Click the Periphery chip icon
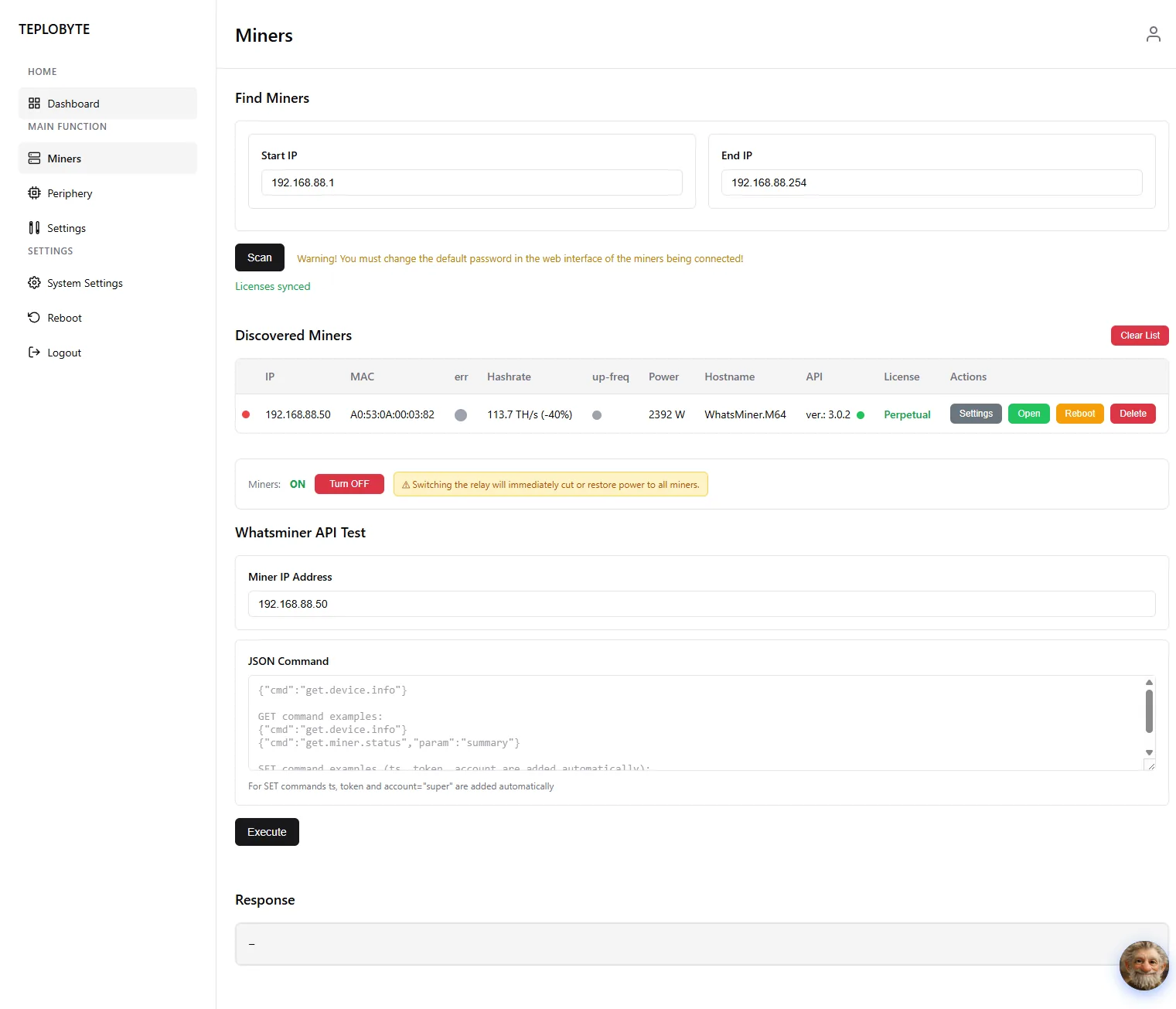This screenshot has height=1009, width=1176. (34, 193)
